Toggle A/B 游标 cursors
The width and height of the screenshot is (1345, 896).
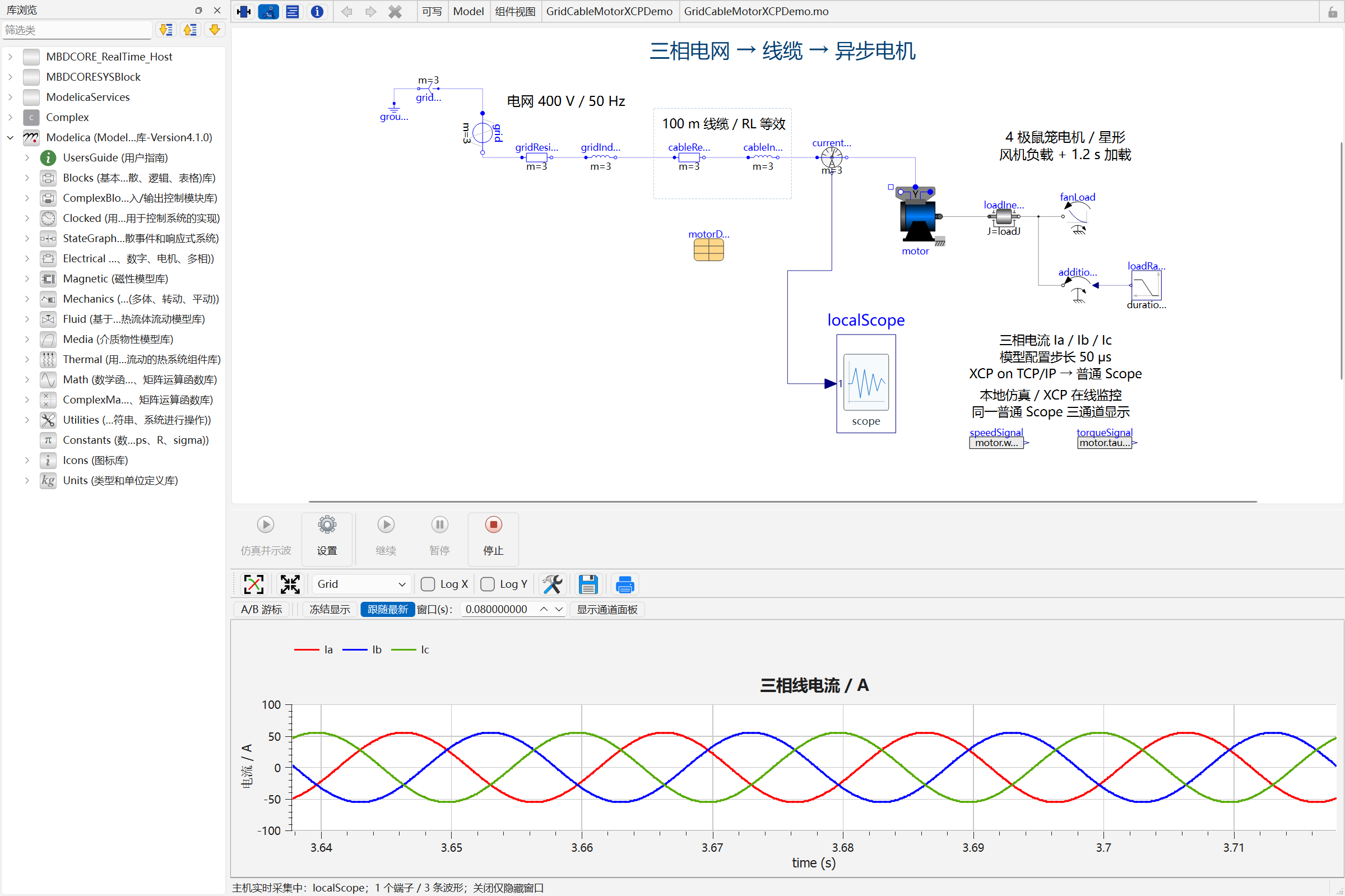pyautogui.click(x=261, y=609)
